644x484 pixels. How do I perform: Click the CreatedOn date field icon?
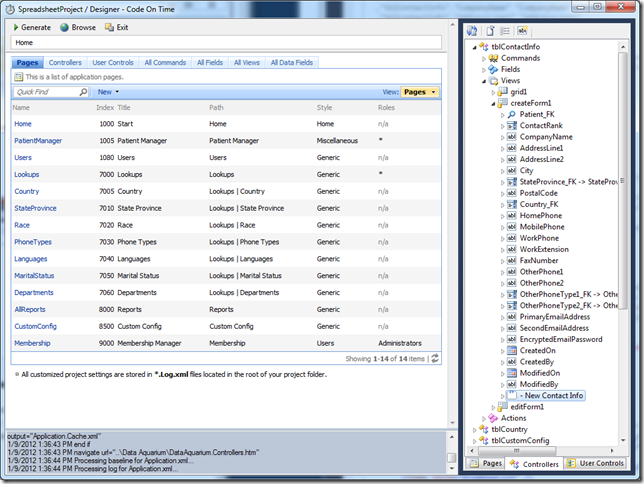click(512, 350)
